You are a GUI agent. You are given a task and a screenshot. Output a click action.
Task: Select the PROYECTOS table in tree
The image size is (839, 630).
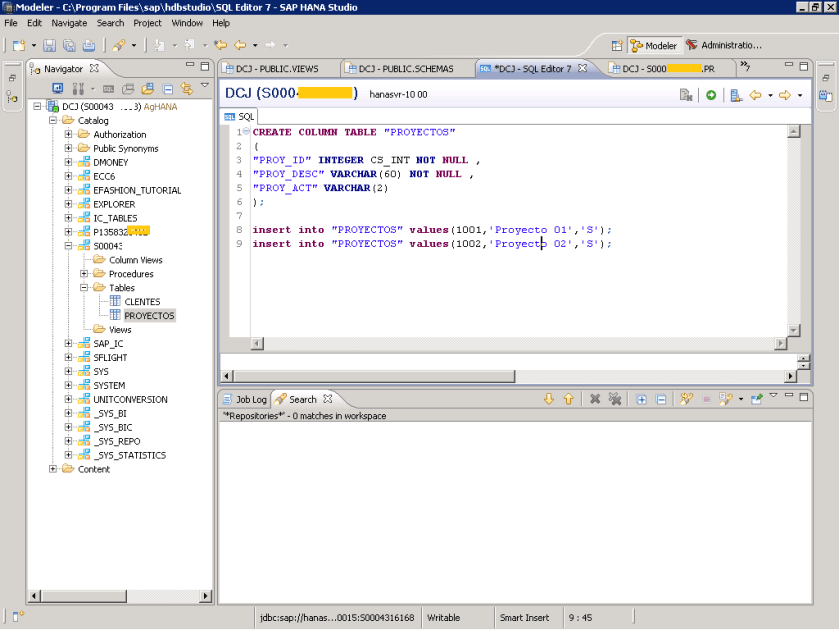(x=148, y=316)
